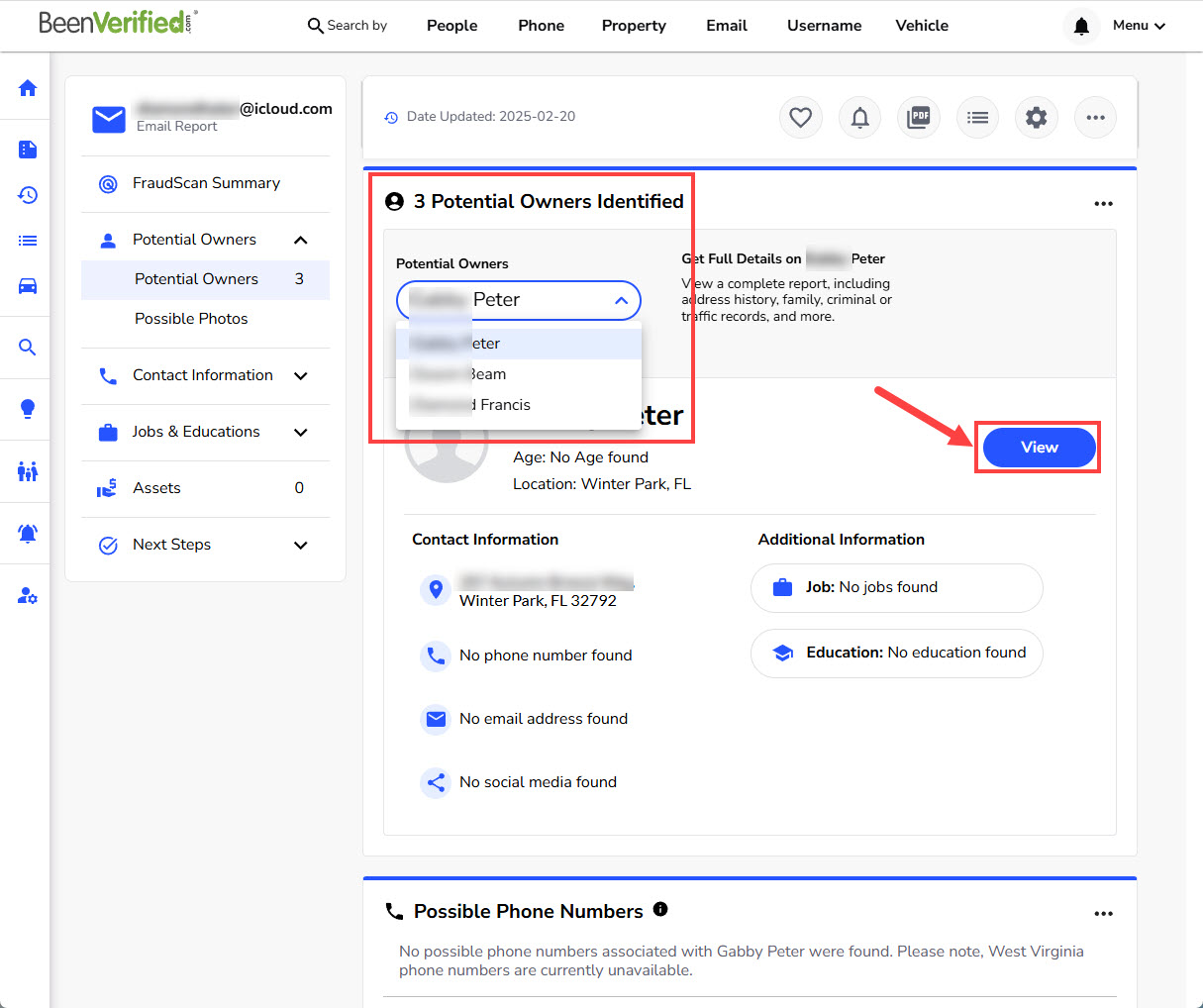The image size is (1203, 1008).
Task: Click the Job: No jobs found pill
Action: (897, 588)
